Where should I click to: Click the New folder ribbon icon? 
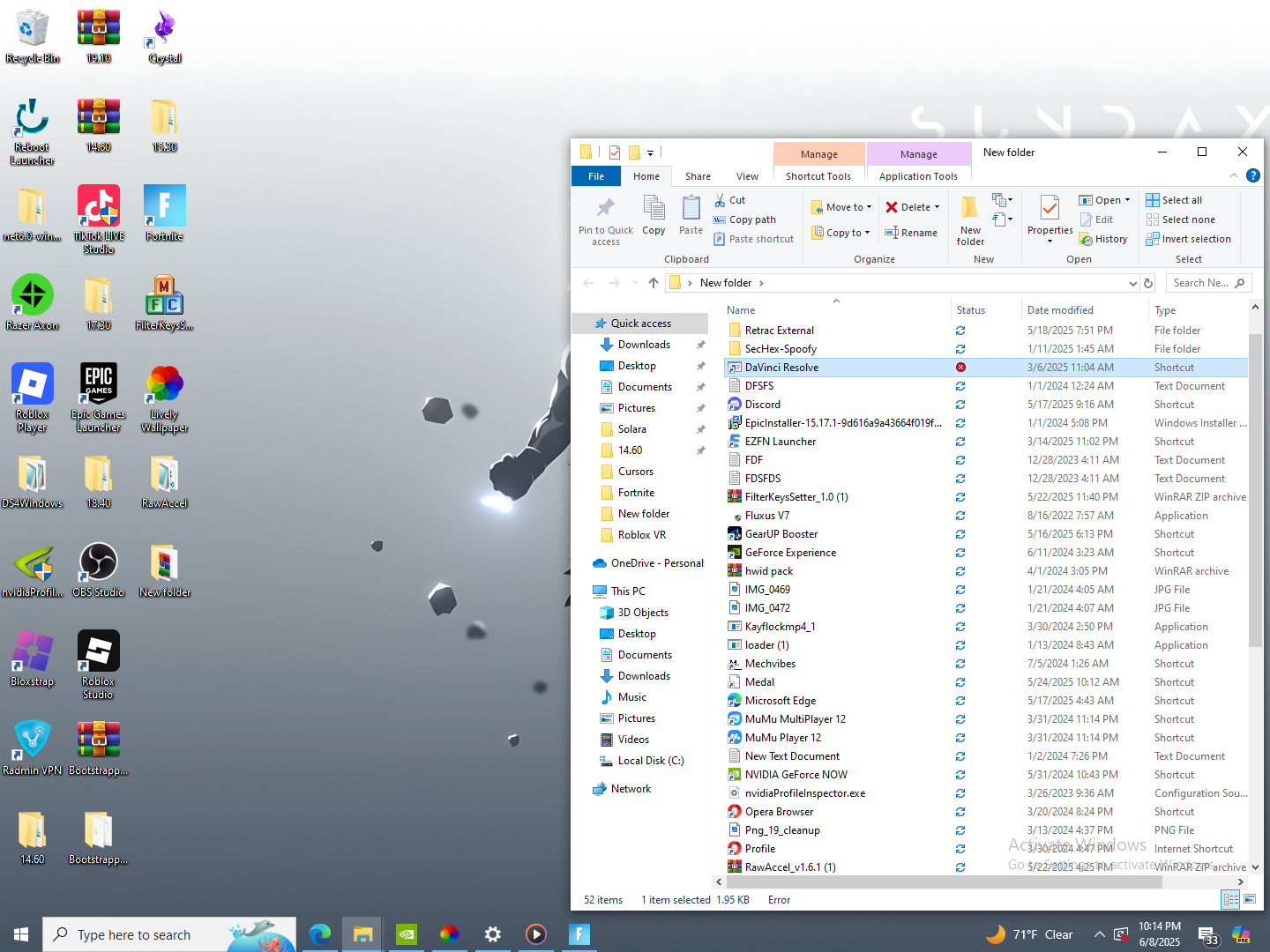tap(969, 209)
